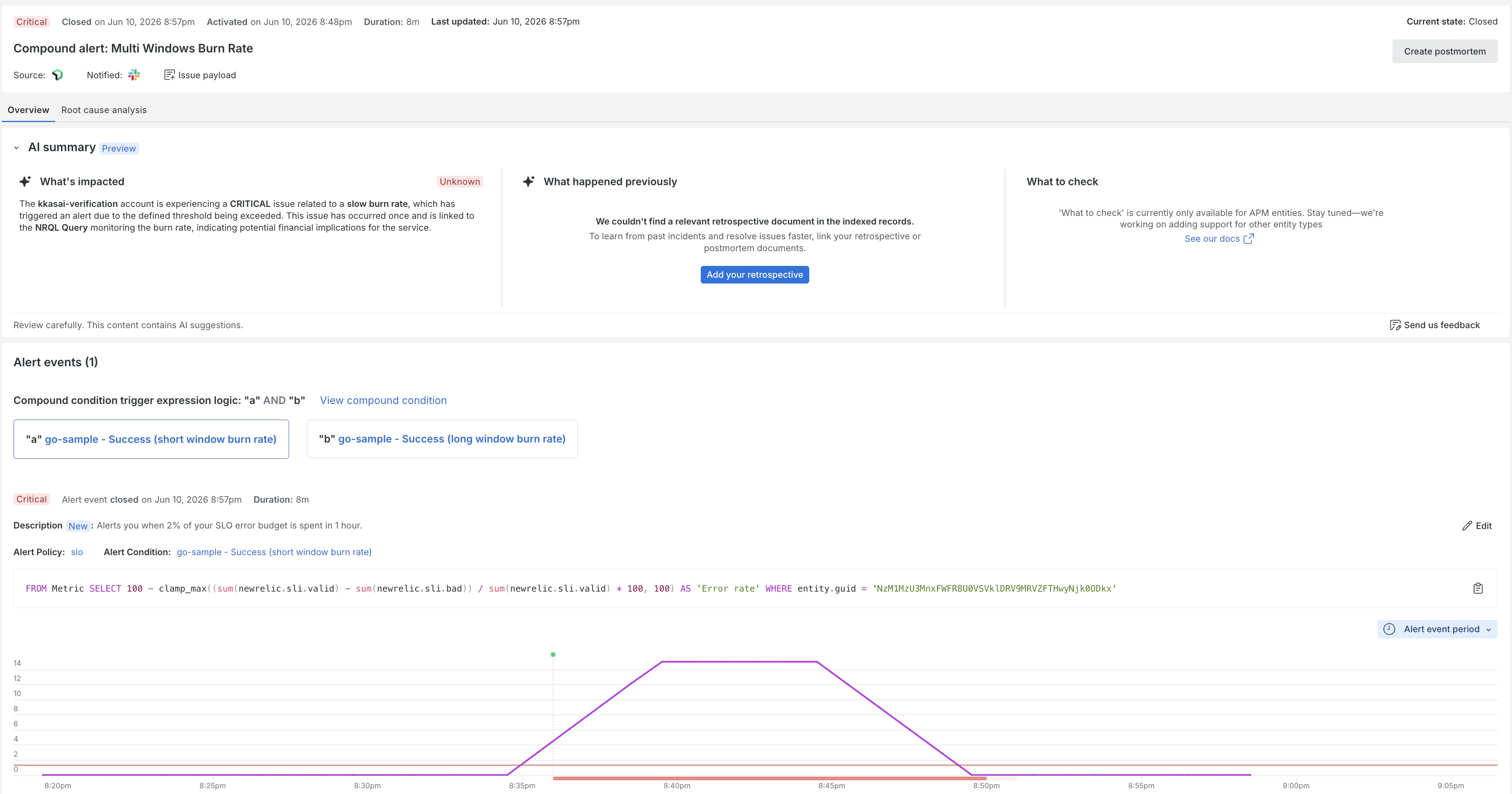The image size is (1512, 794).
Task: Click the pencil icon next to Edit
Action: coord(1467,526)
